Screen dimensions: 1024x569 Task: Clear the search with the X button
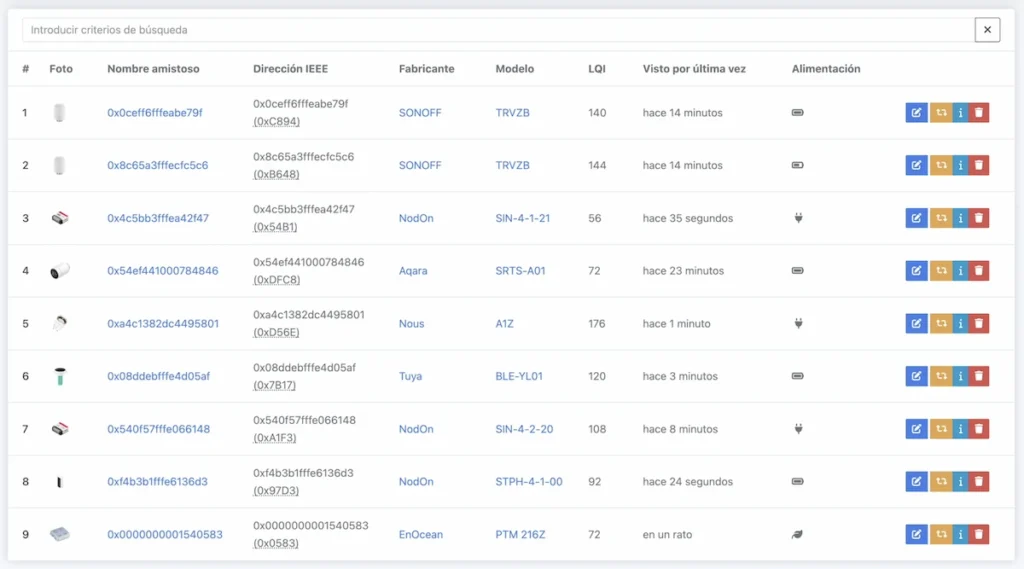click(987, 30)
